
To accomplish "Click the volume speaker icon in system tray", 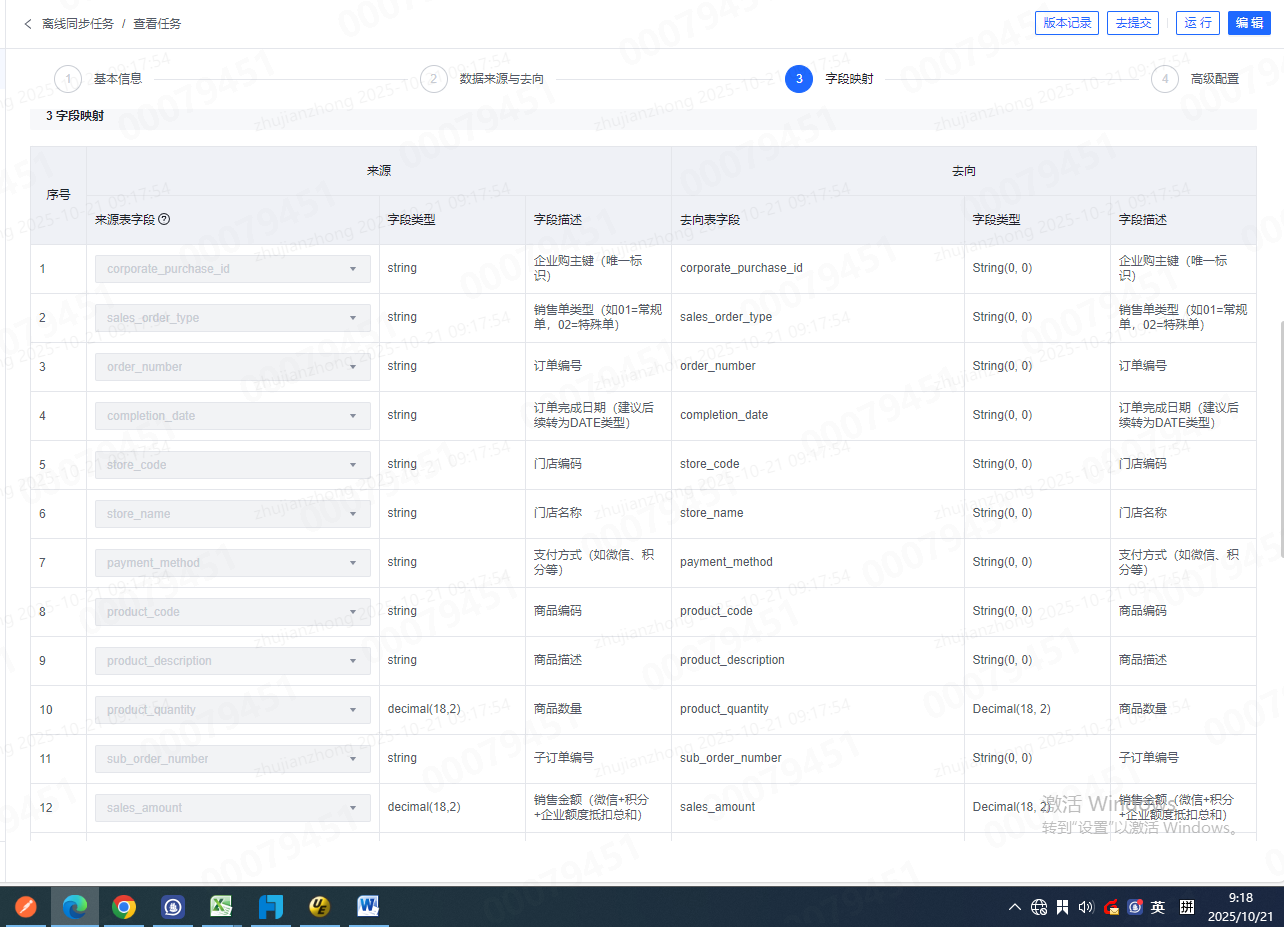I will 1086,907.
